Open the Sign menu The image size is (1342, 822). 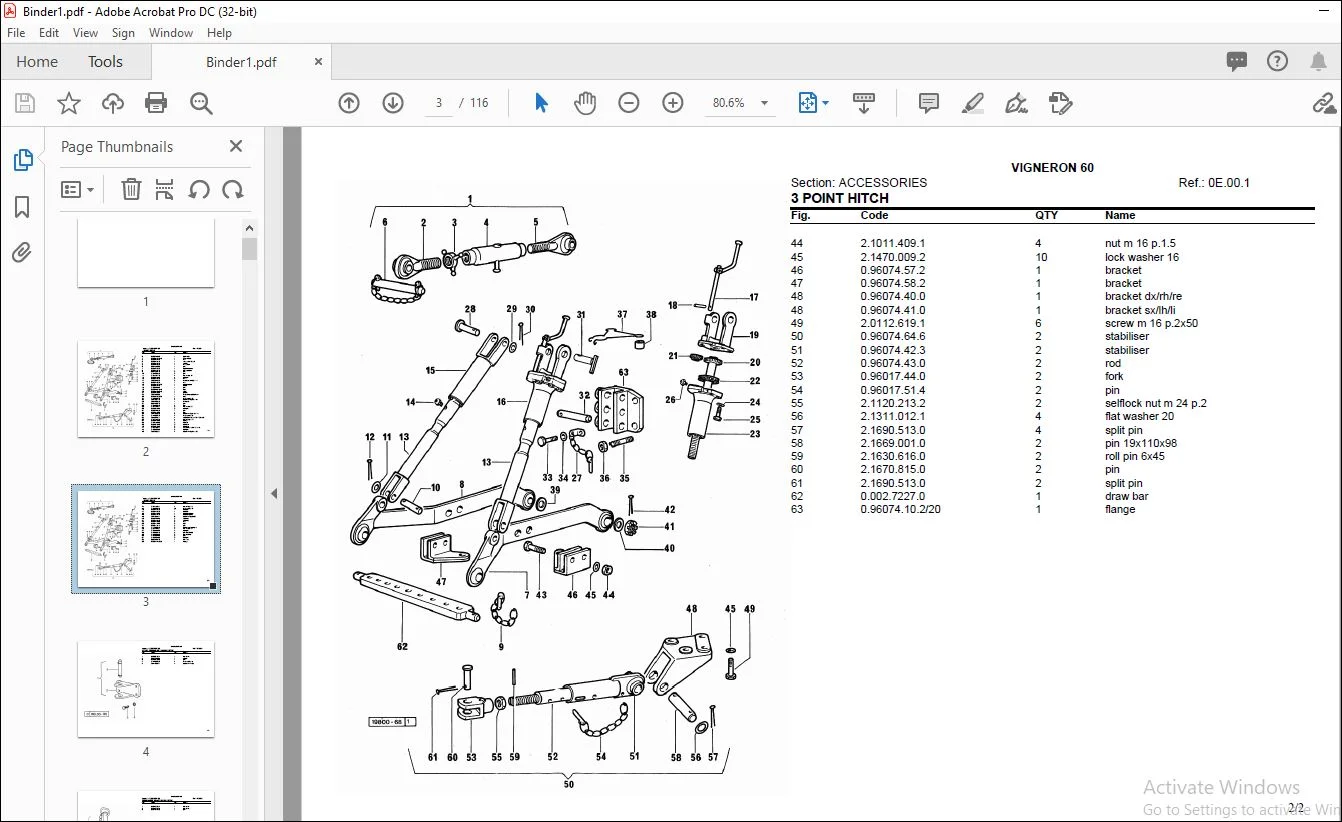(123, 33)
